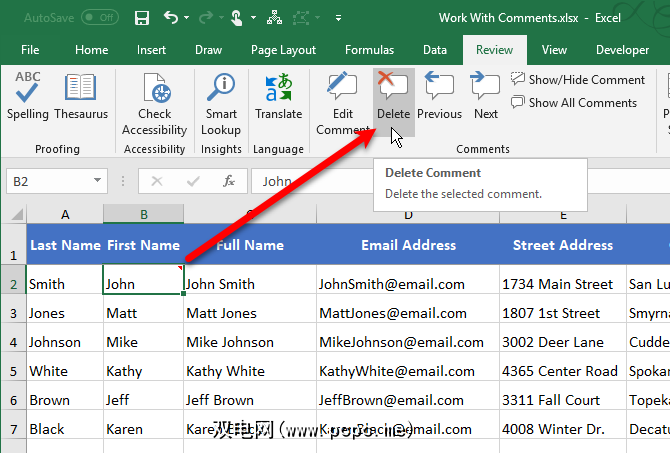The height and width of the screenshot is (453, 670).
Task: Open Smart Lookup
Action: pos(220,105)
